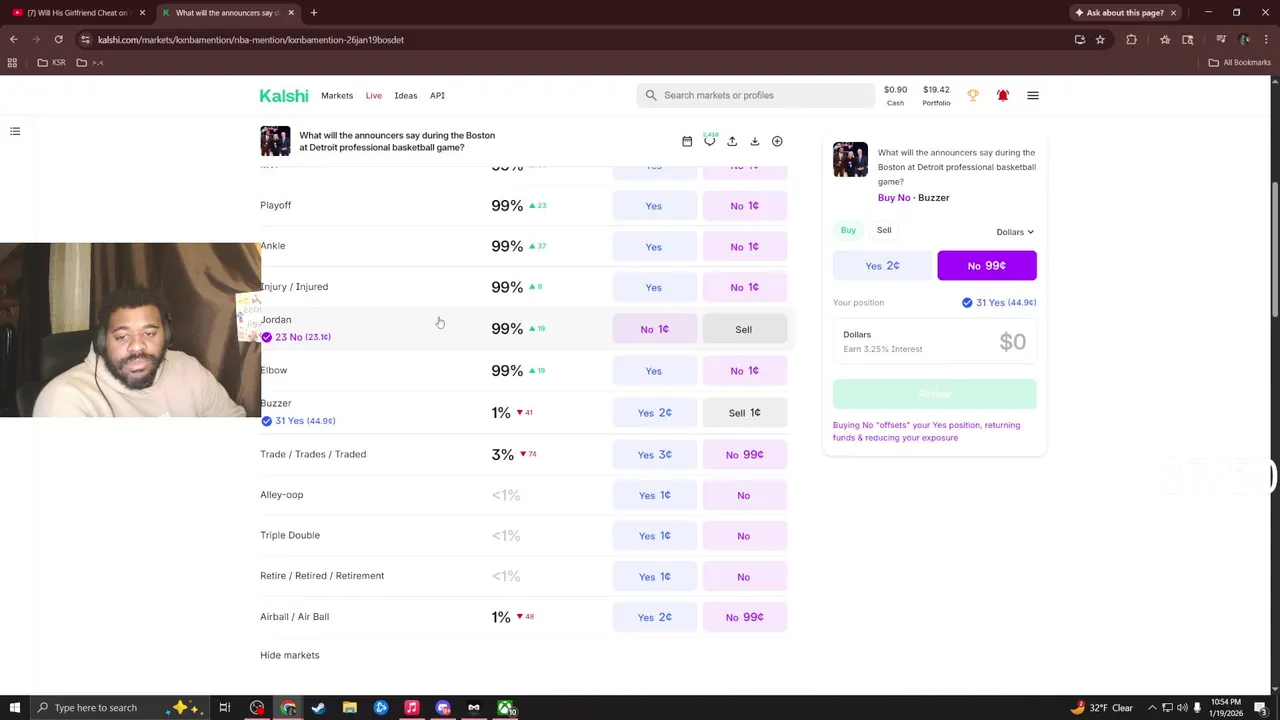The width and height of the screenshot is (1280, 720).
Task: Click Yes 3¢ for Trade / Trades / Traded
Action: (654, 455)
